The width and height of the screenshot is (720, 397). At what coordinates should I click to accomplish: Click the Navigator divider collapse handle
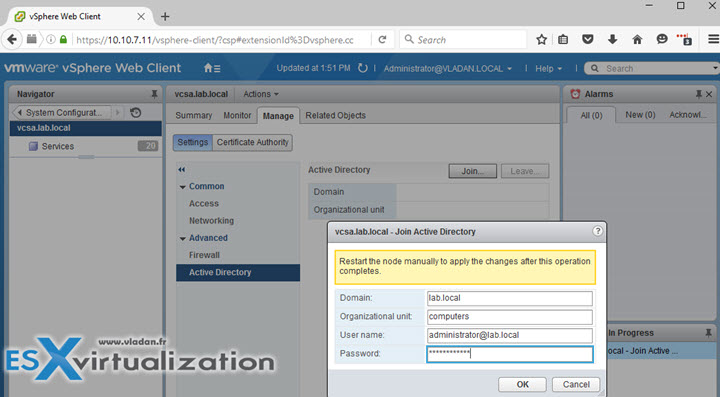click(86, 157)
